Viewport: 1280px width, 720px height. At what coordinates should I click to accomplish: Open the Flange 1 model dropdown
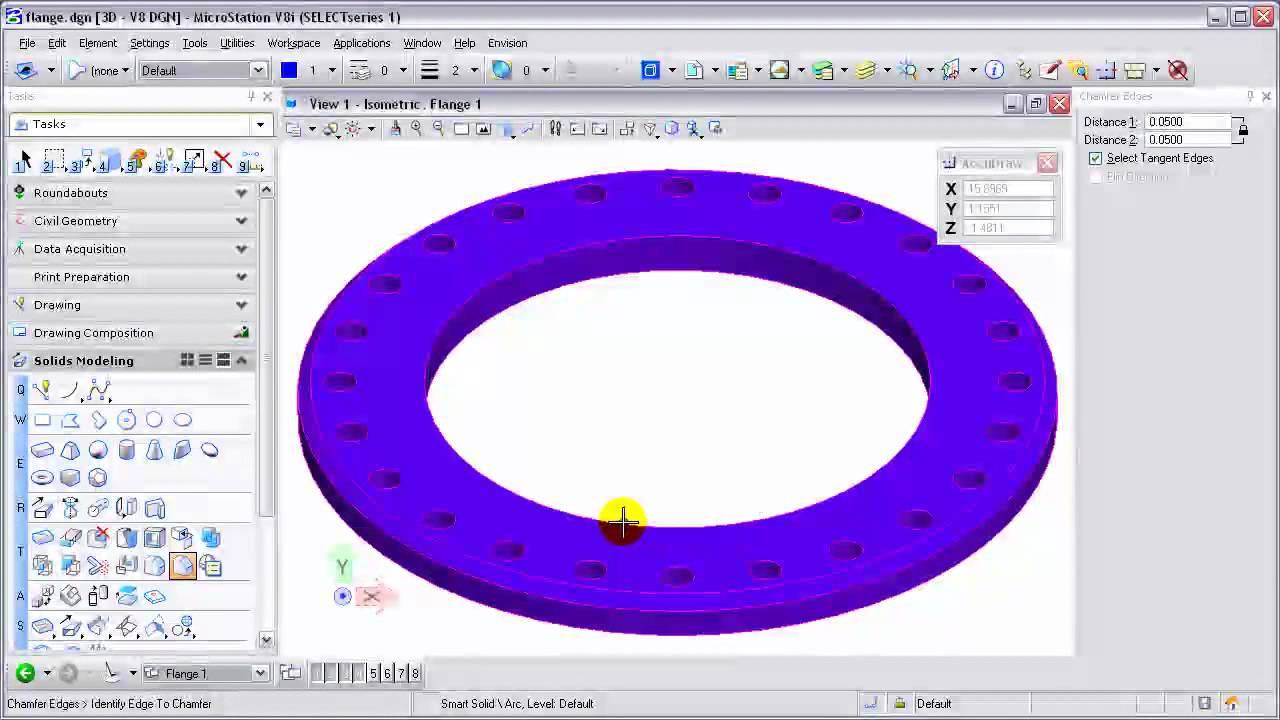(260, 673)
